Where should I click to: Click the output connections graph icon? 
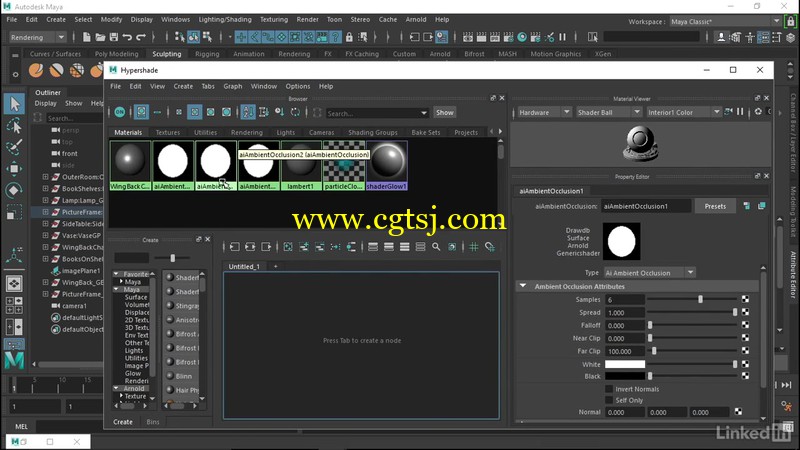coord(266,247)
